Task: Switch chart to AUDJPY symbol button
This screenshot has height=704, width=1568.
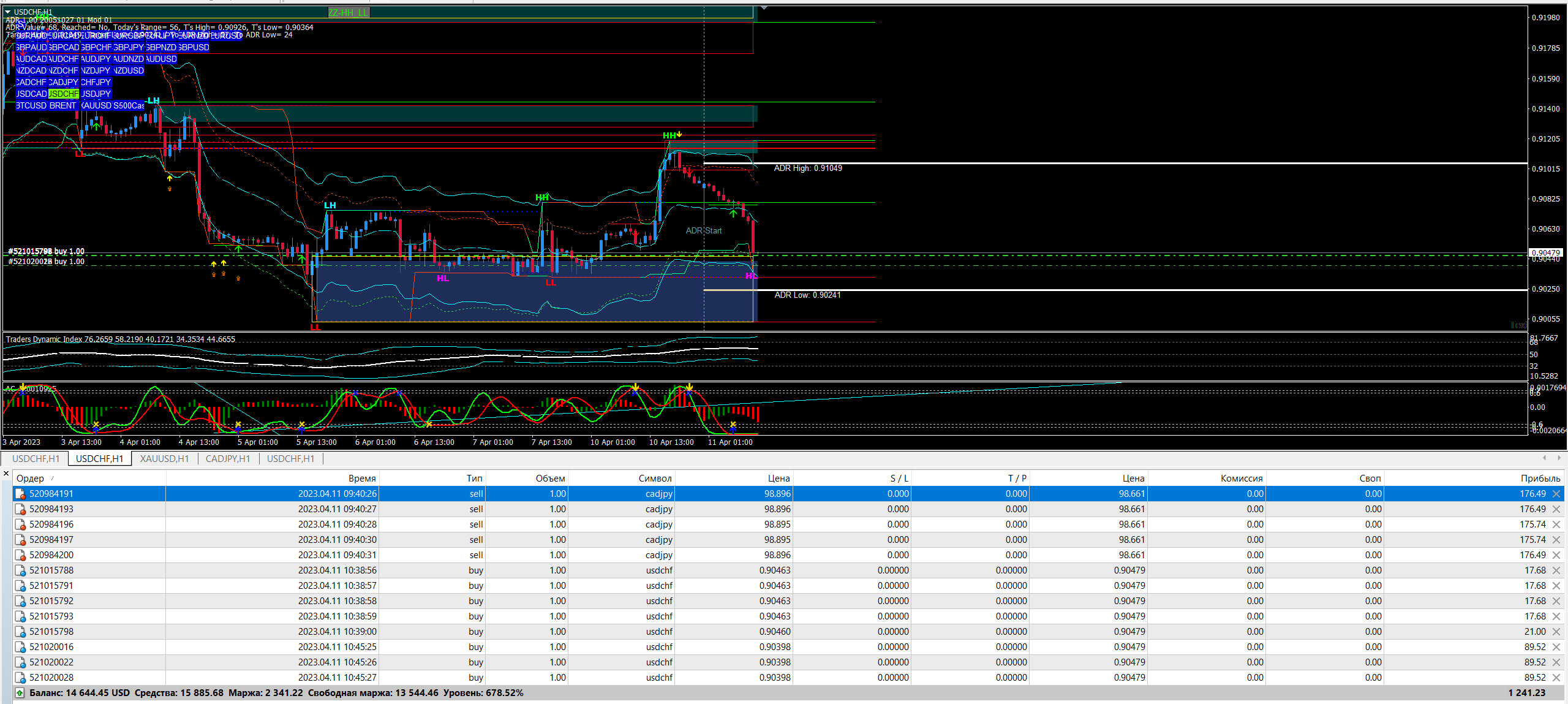Action: pyautogui.click(x=96, y=59)
